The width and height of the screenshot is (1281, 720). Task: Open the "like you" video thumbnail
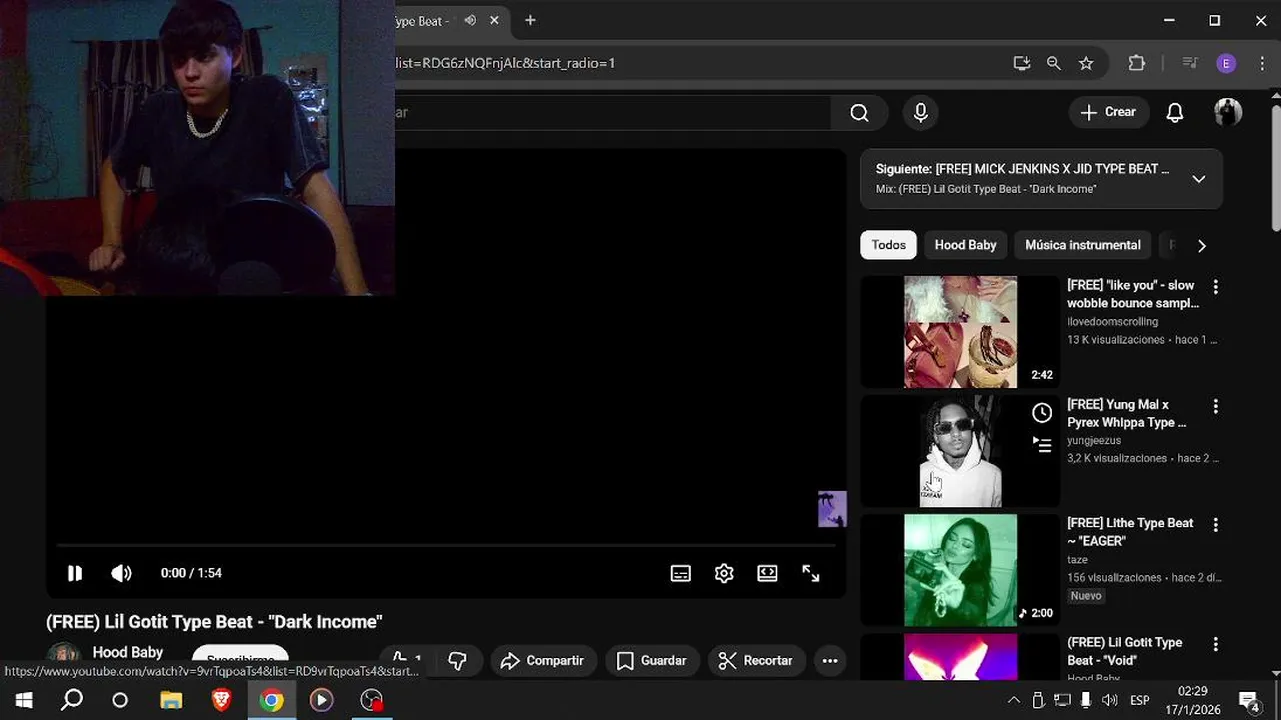coord(960,332)
